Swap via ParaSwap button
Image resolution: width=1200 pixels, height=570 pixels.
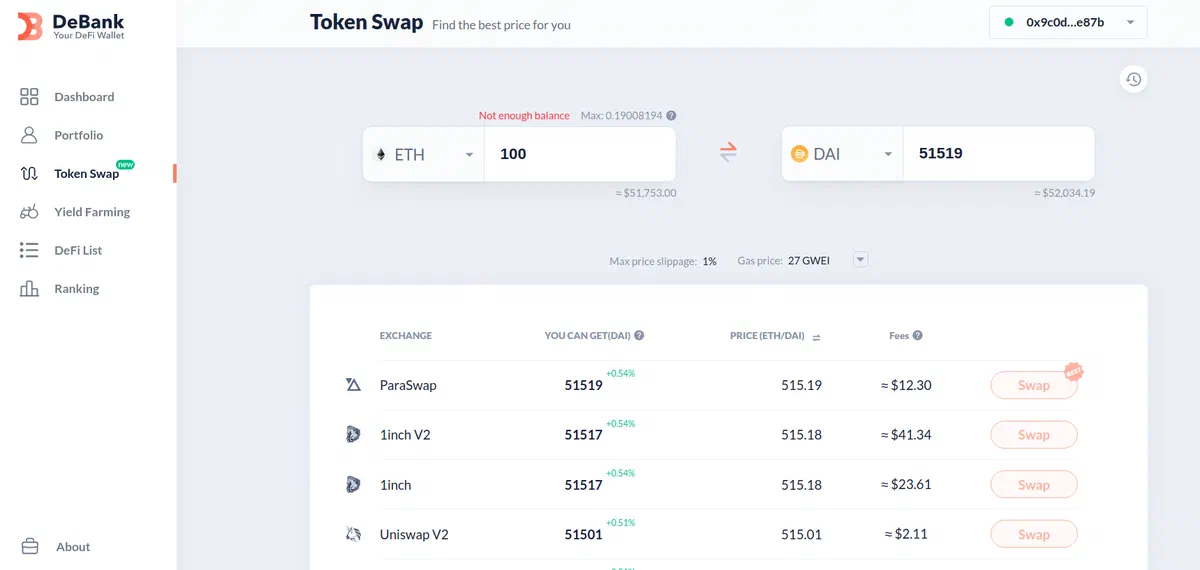click(x=1034, y=385)
